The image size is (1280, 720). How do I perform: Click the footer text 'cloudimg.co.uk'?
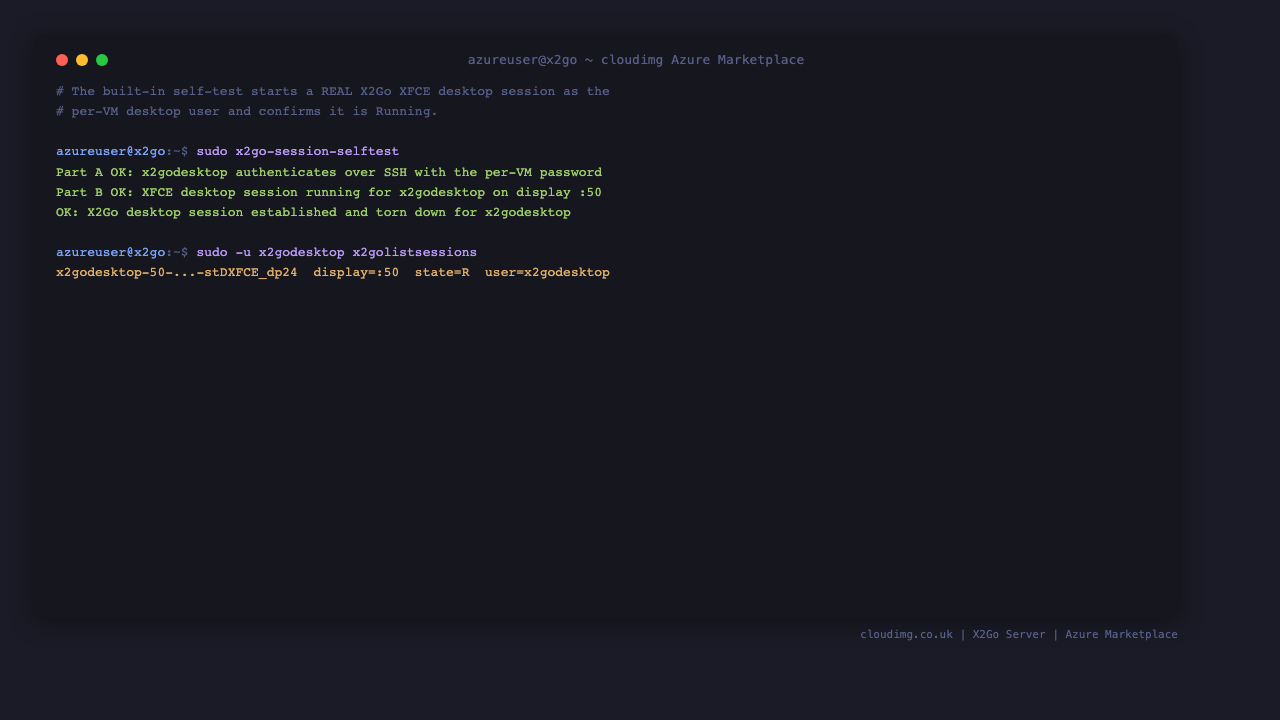point(907,634)
